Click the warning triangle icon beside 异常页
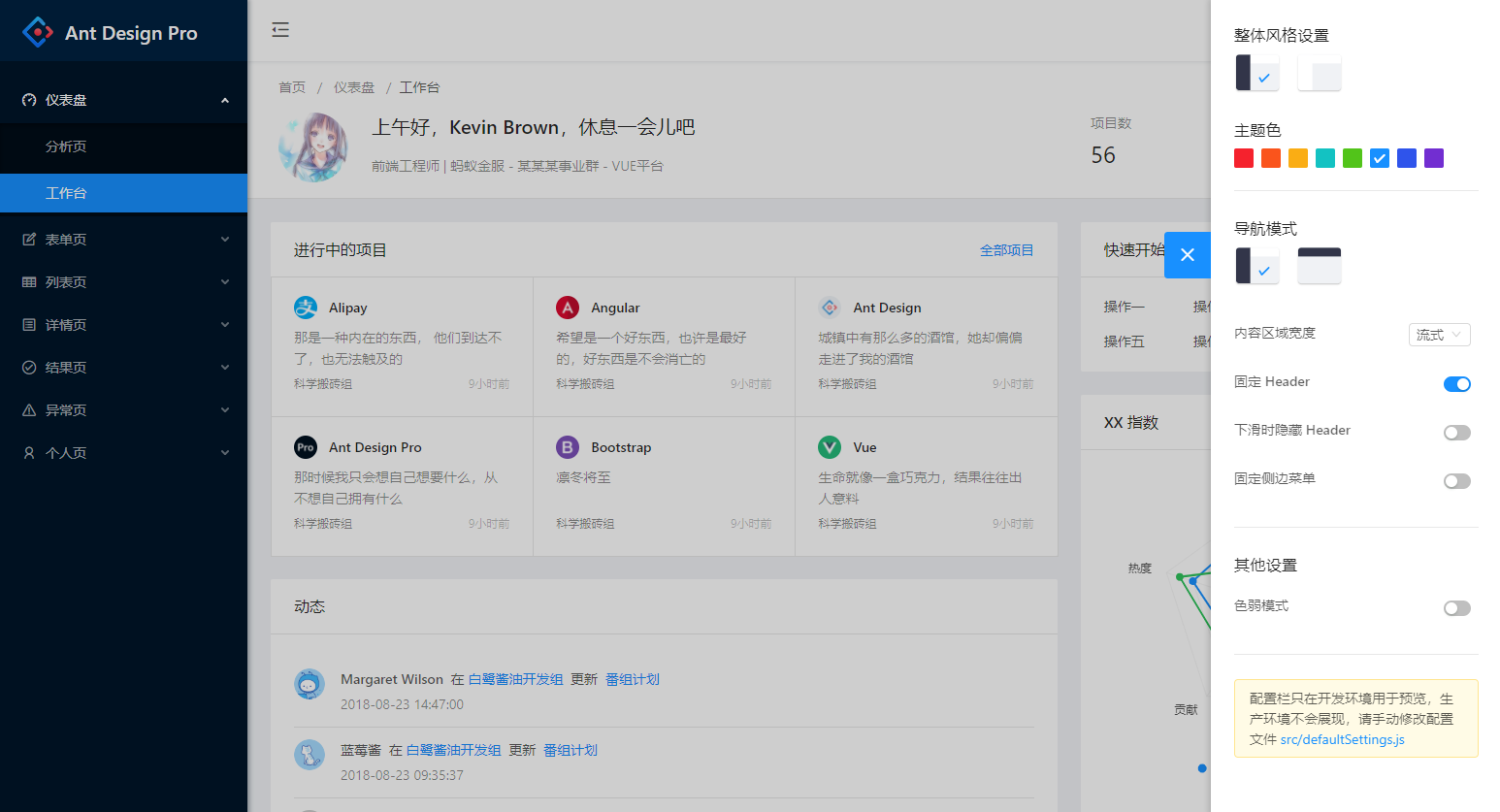Screen dimensions: 1500x812 pos(29,410)
